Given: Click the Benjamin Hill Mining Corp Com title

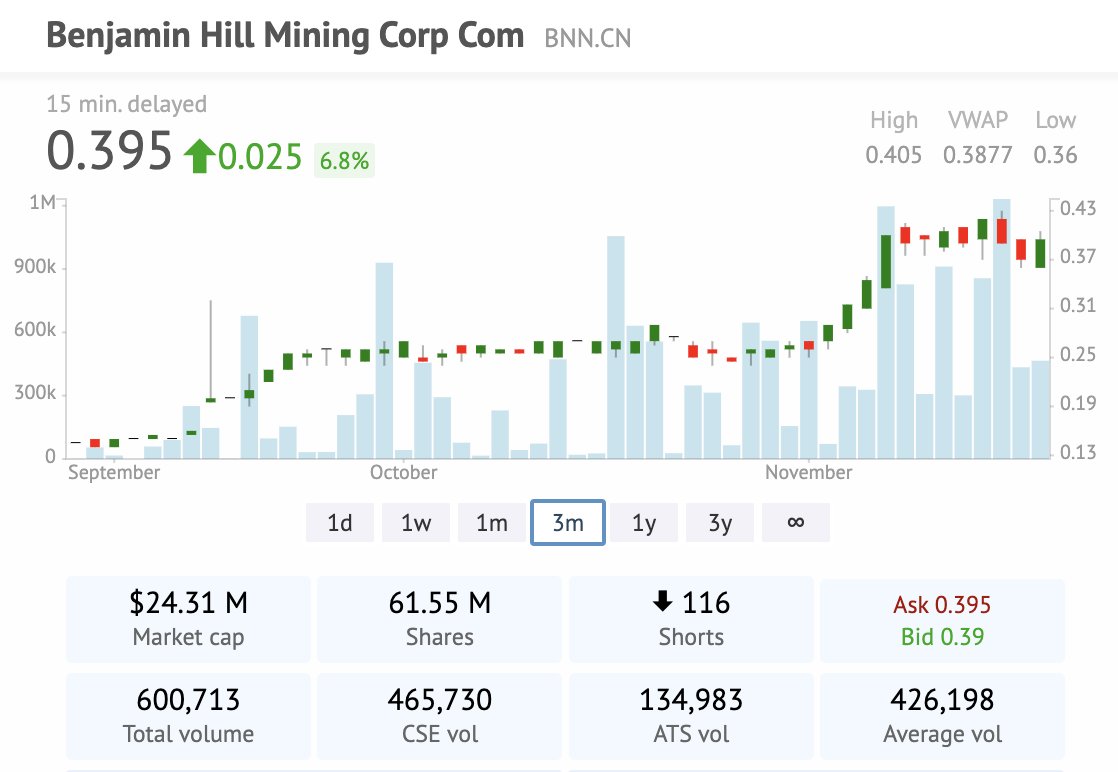Looking at the screenshot, I should coord(285,35).
